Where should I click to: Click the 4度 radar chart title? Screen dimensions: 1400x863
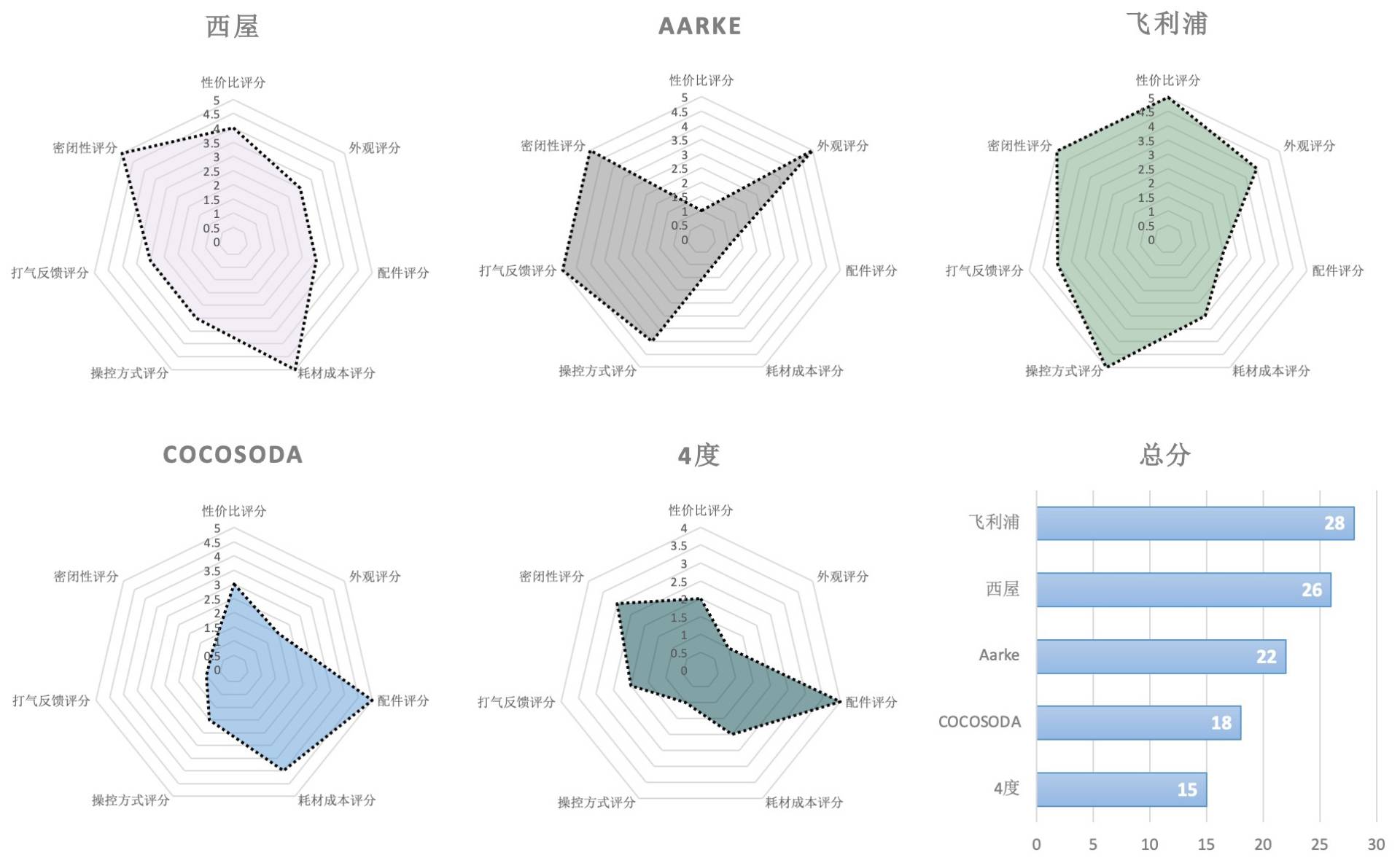[699, 456]
